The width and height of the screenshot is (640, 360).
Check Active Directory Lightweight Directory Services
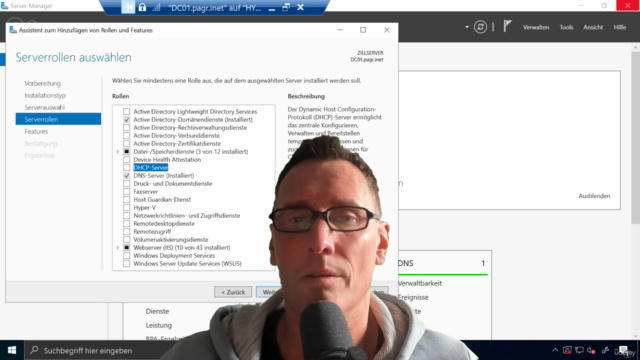tap(127, 111)
